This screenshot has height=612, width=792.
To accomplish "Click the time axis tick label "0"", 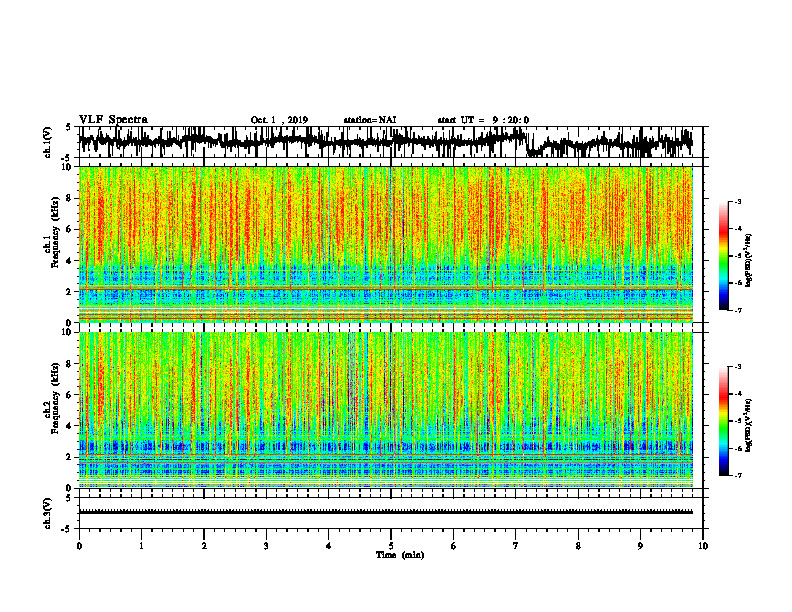I will (x=79, y=546).
